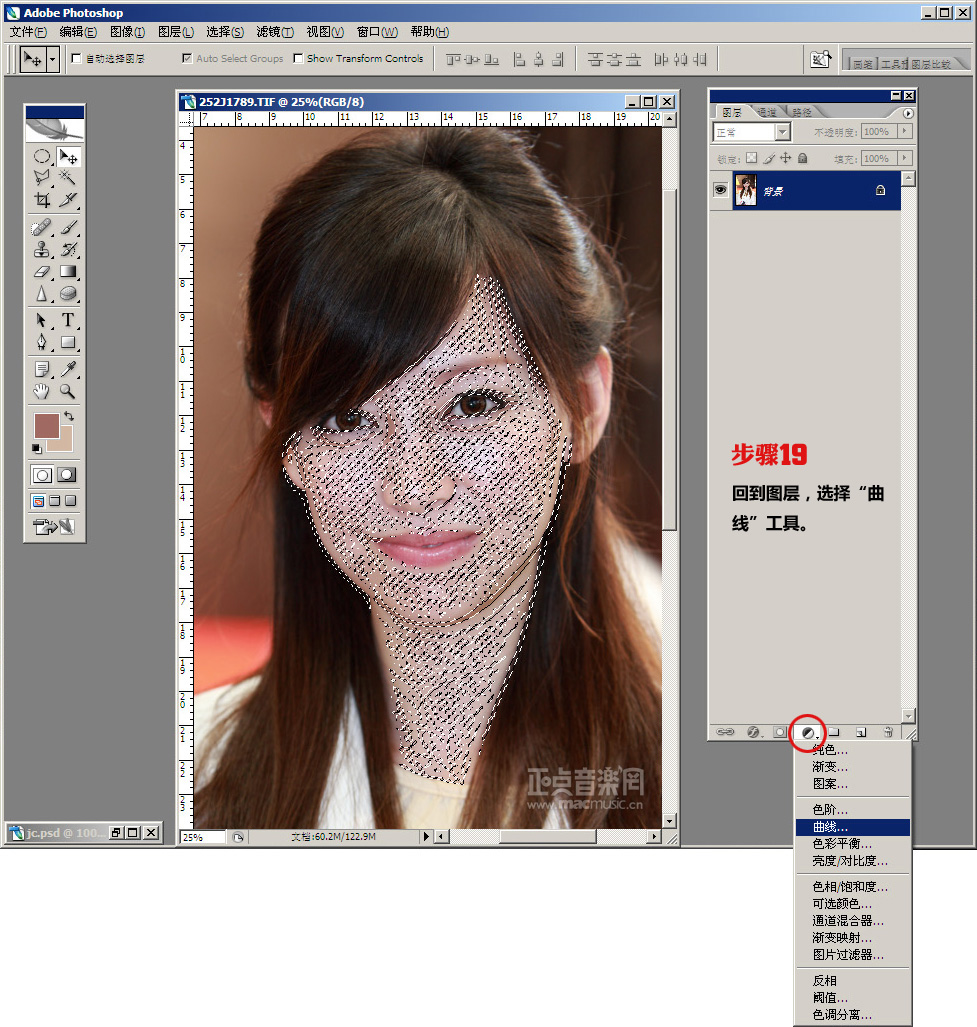Select the Elliptical Marquee tool
The image size is (977, 1027).
tap(42, 157)
